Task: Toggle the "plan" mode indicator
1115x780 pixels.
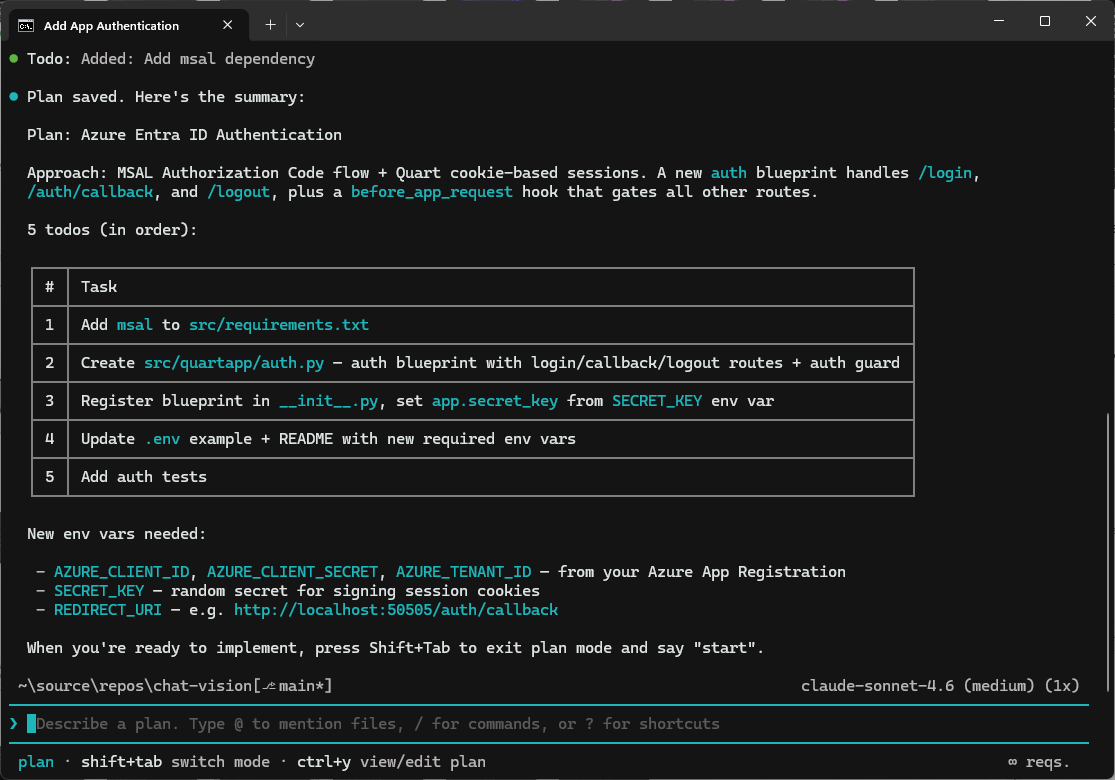Action: tap(36, 761)
